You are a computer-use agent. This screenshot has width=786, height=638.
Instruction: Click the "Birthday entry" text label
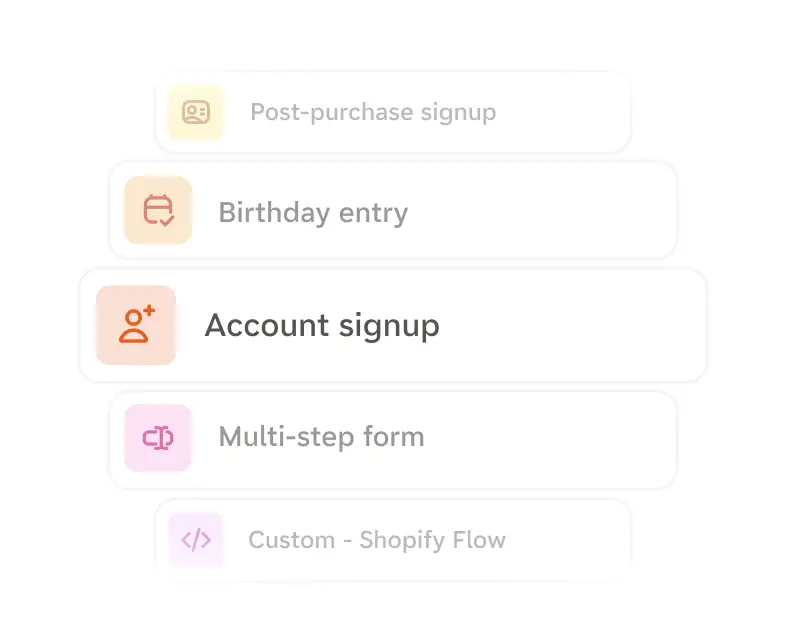[313, 213]
